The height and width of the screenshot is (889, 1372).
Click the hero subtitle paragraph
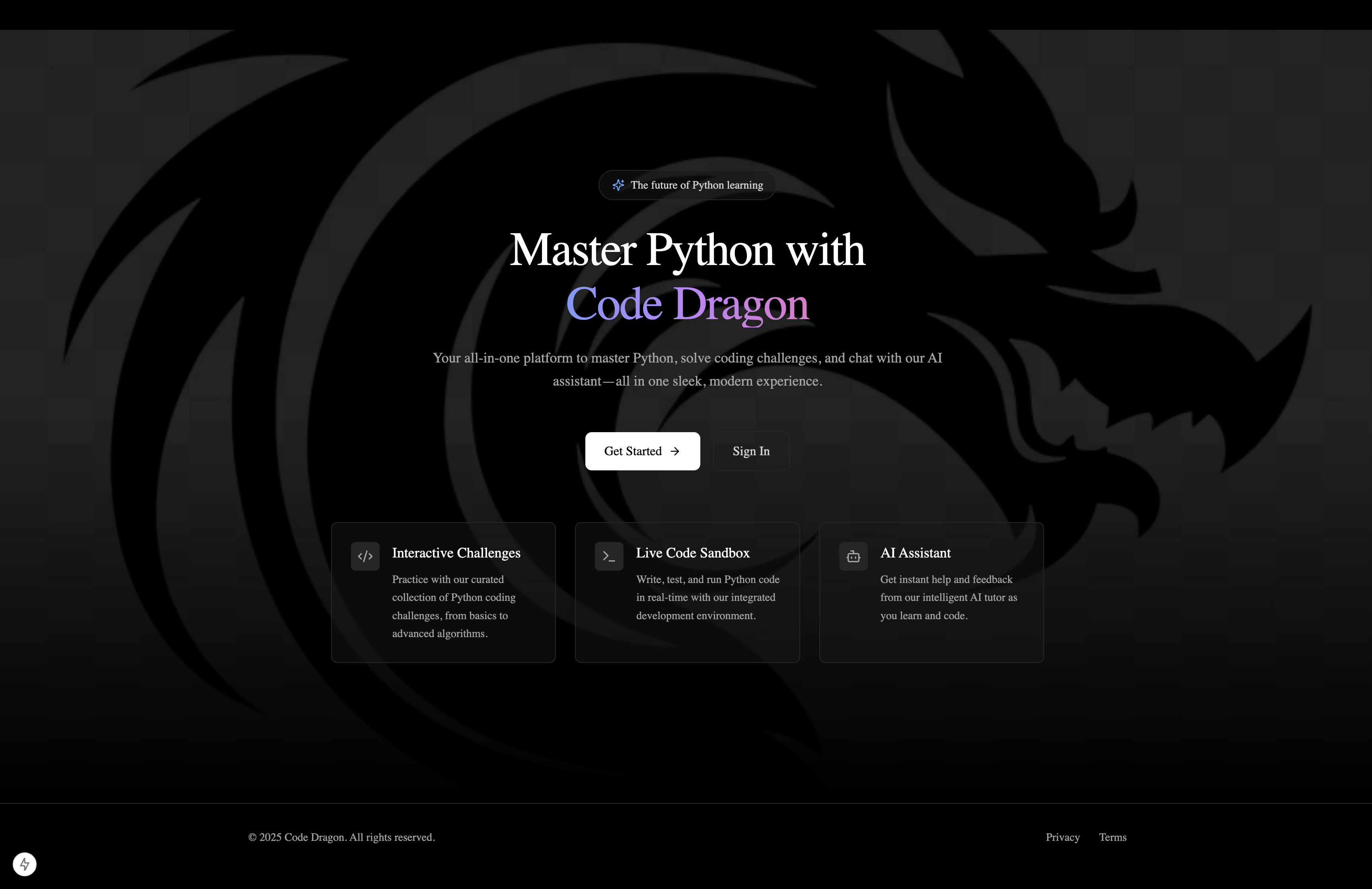687,370
